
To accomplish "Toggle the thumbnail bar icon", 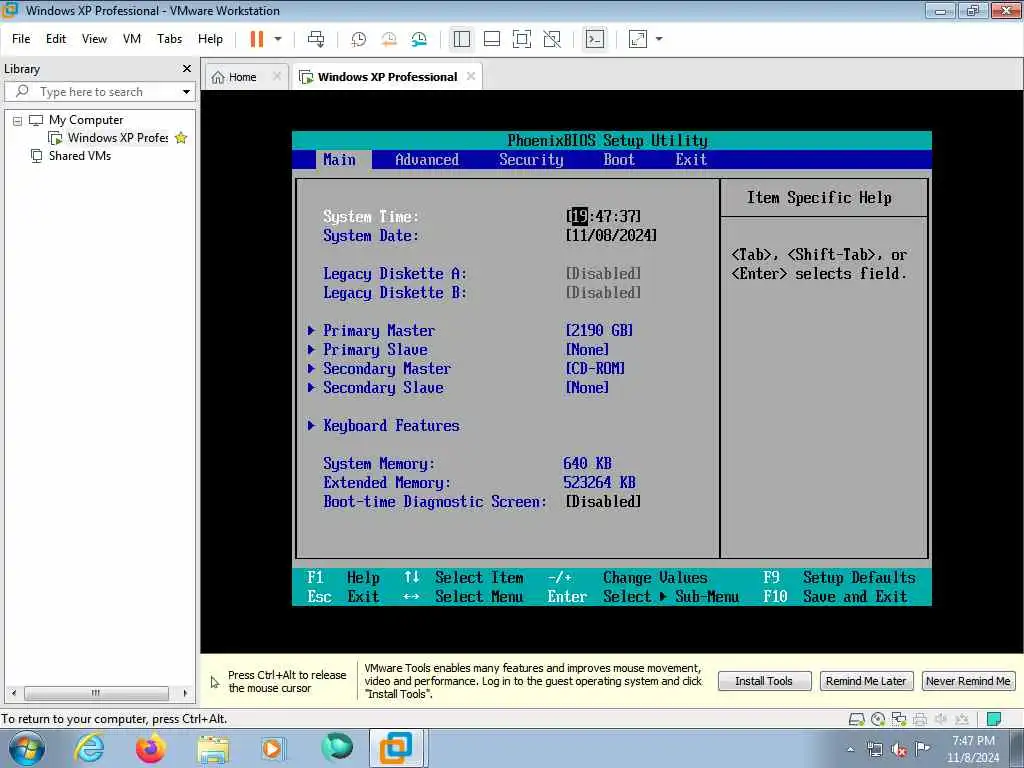I will pos(492,39).
